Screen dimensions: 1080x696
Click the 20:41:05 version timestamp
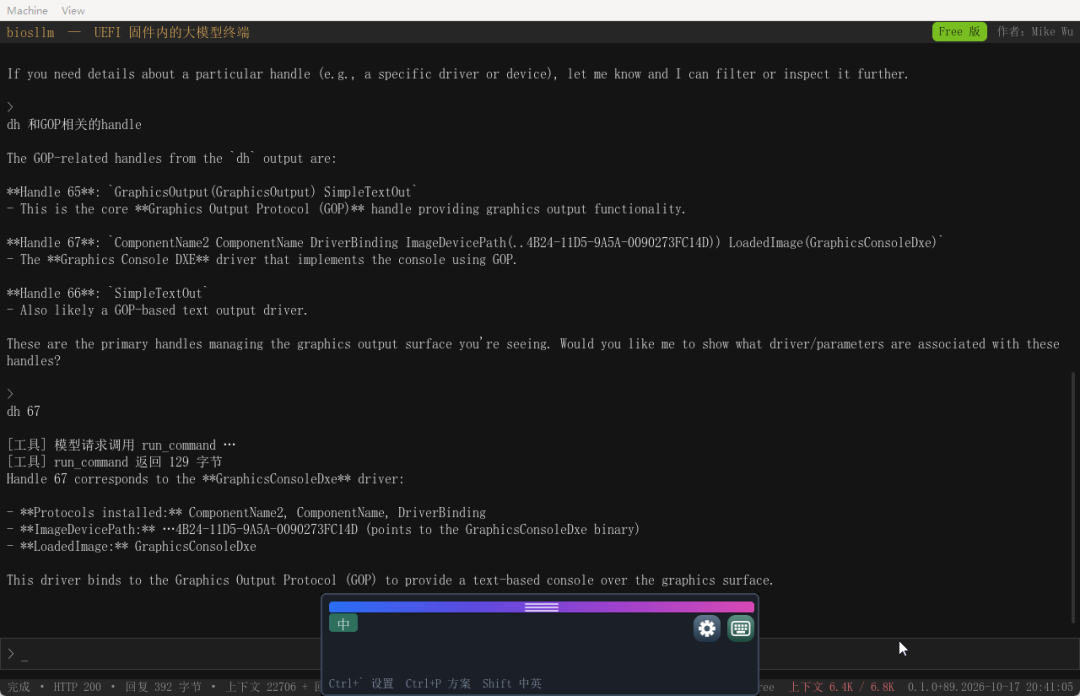(x=990, y=687)
